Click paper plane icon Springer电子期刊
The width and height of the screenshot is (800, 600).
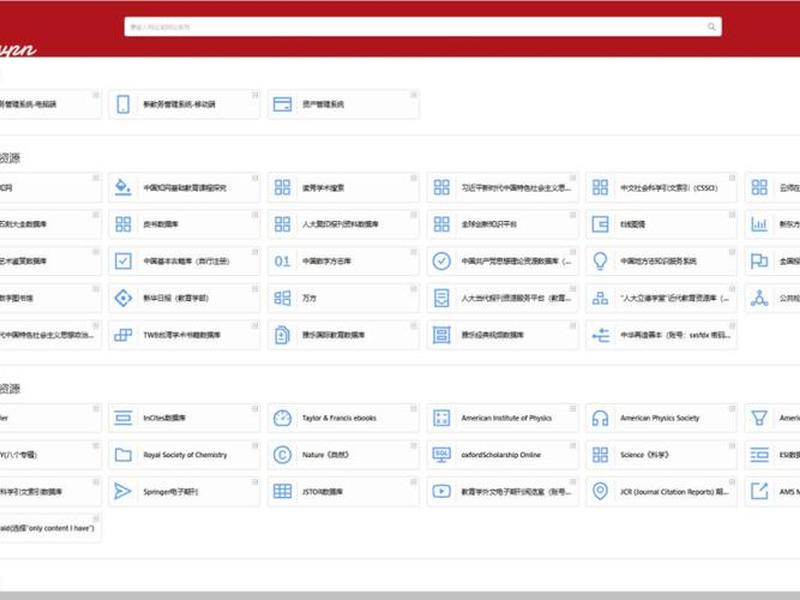123,491
